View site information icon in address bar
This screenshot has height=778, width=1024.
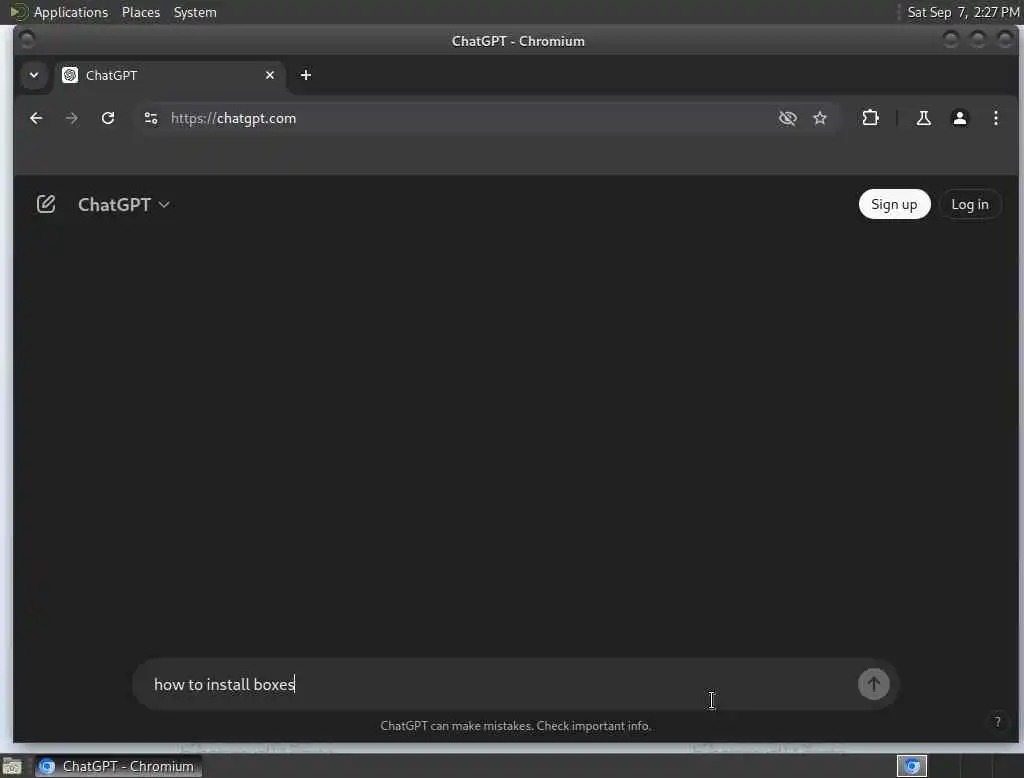tap(151, 118)
